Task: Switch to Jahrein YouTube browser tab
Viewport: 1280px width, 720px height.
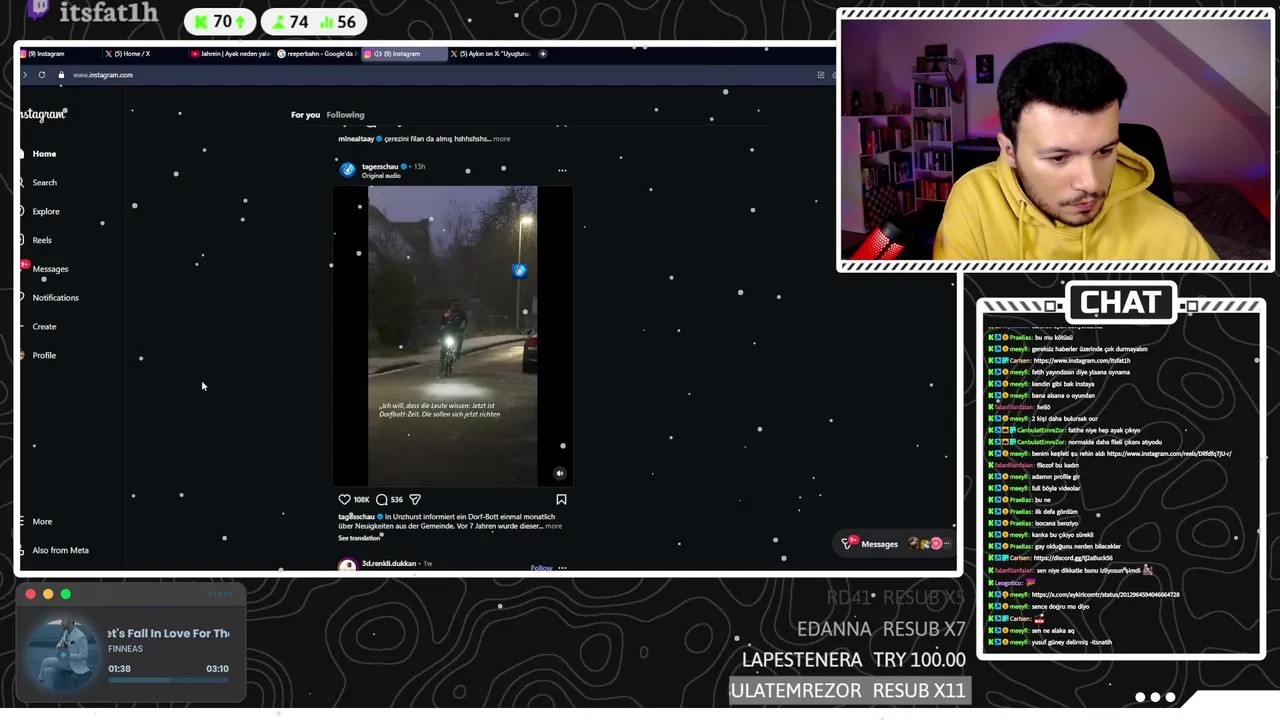Action: click(230, 54)
